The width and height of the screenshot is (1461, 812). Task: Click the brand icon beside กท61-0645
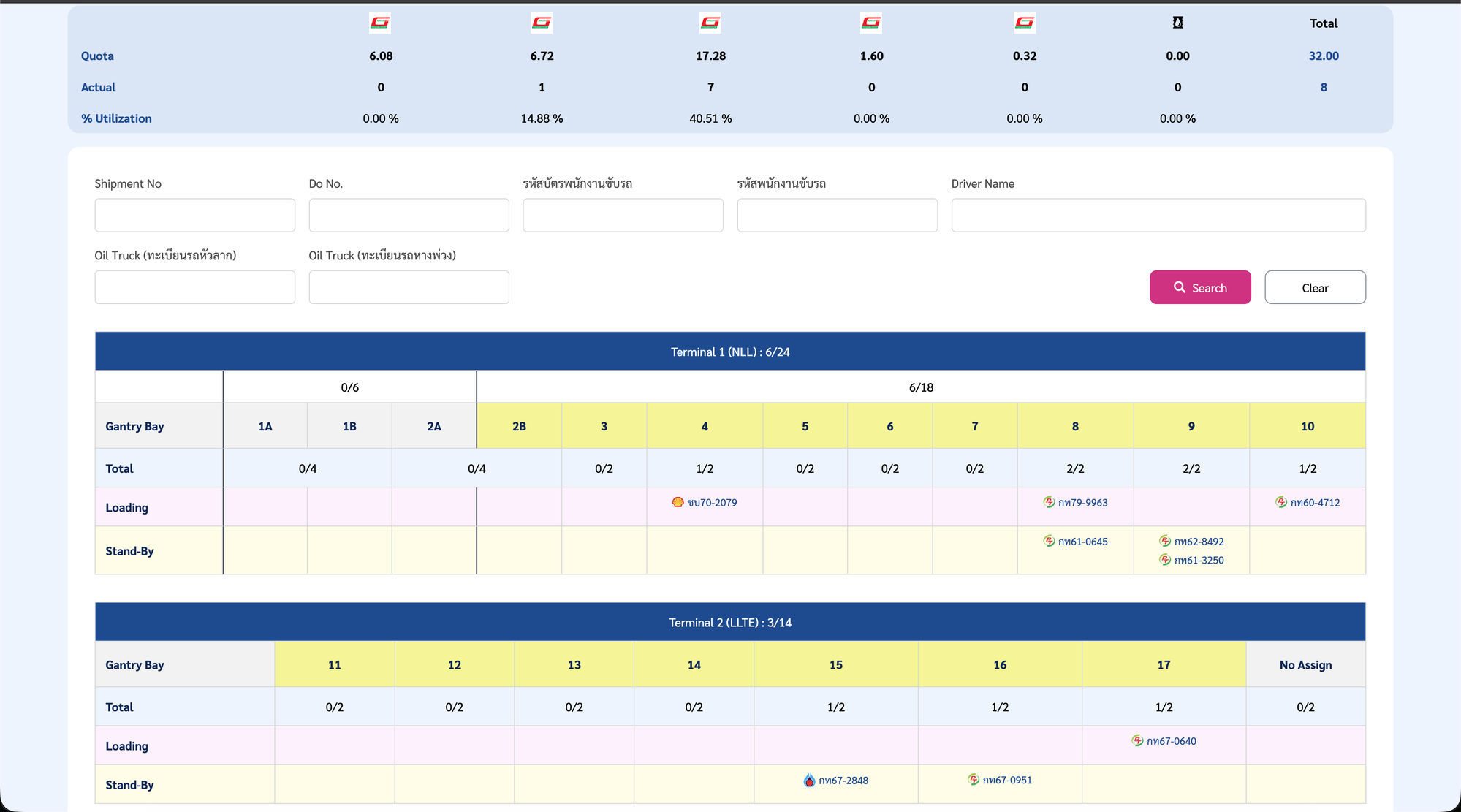(1050, 541)
